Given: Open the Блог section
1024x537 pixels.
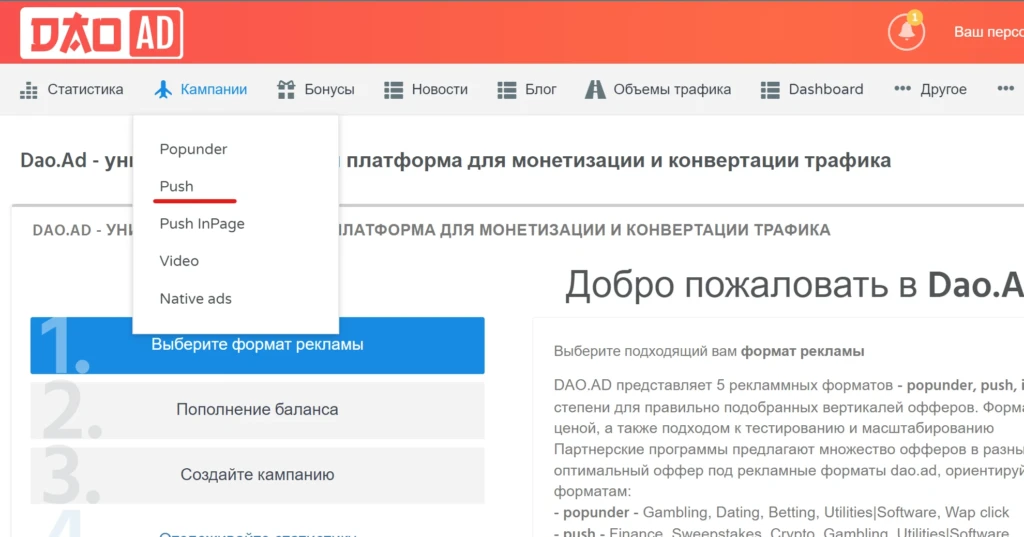Looking at the screenshot, I should [541, 90].
